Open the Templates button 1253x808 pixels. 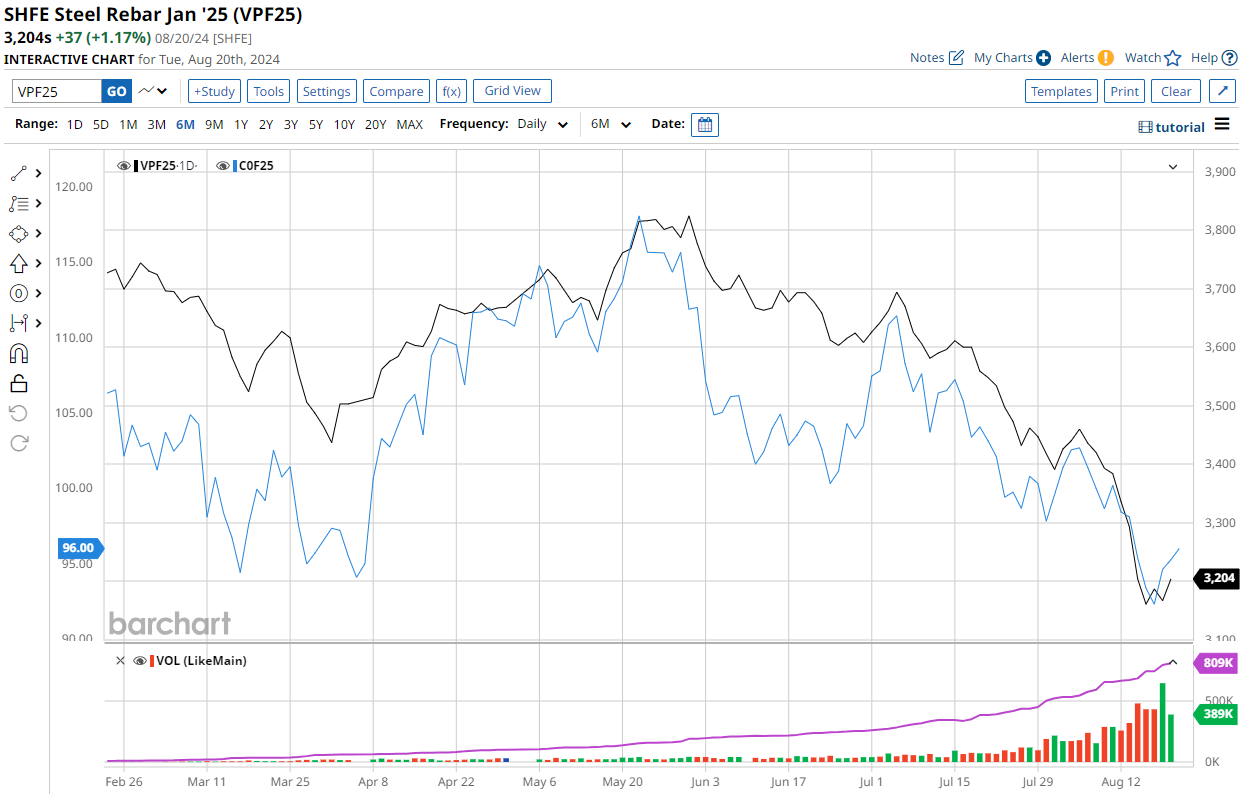click(x=1062, y=91)
